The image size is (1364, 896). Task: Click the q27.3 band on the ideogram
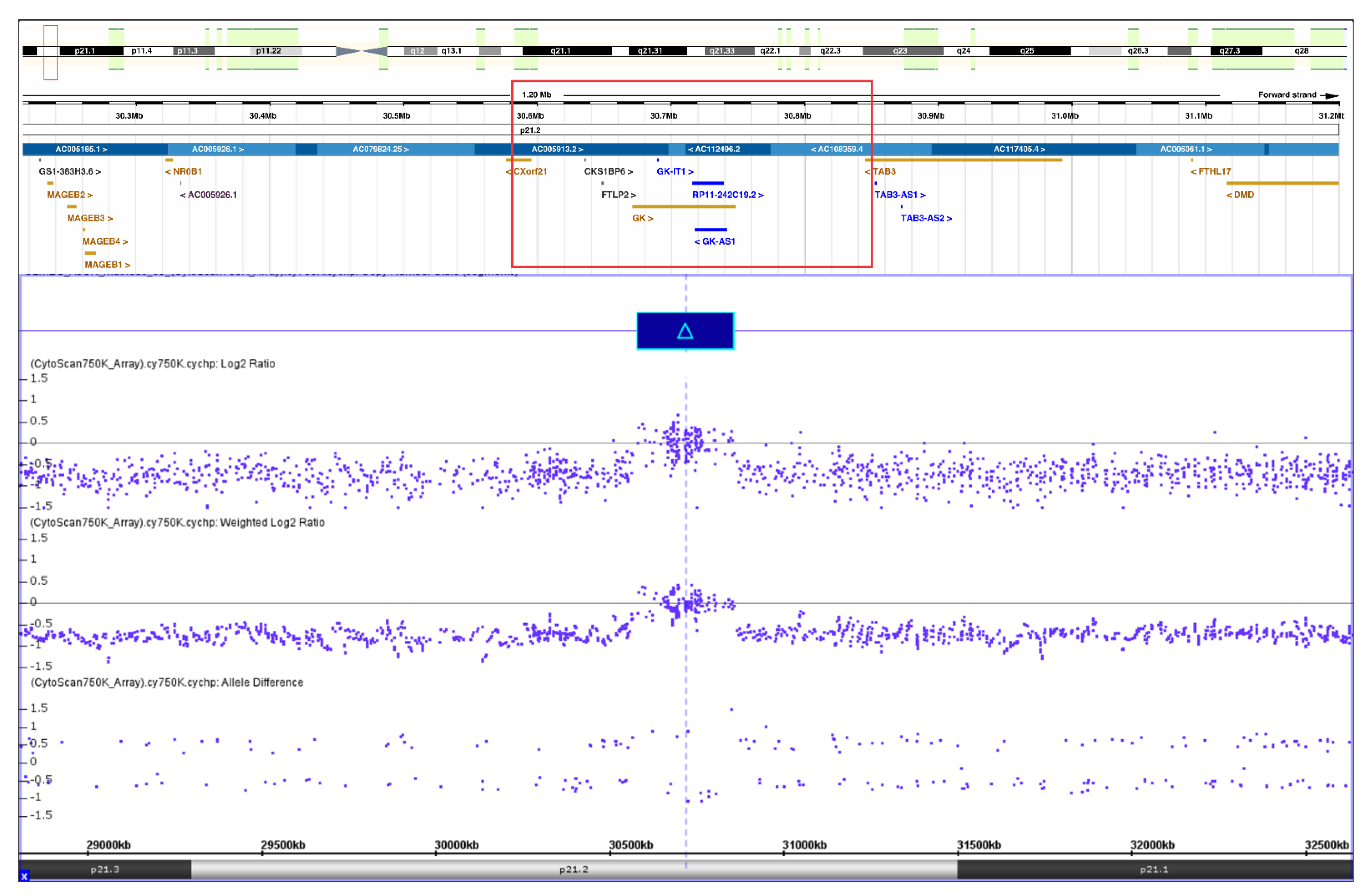[x=1236, y=51]
